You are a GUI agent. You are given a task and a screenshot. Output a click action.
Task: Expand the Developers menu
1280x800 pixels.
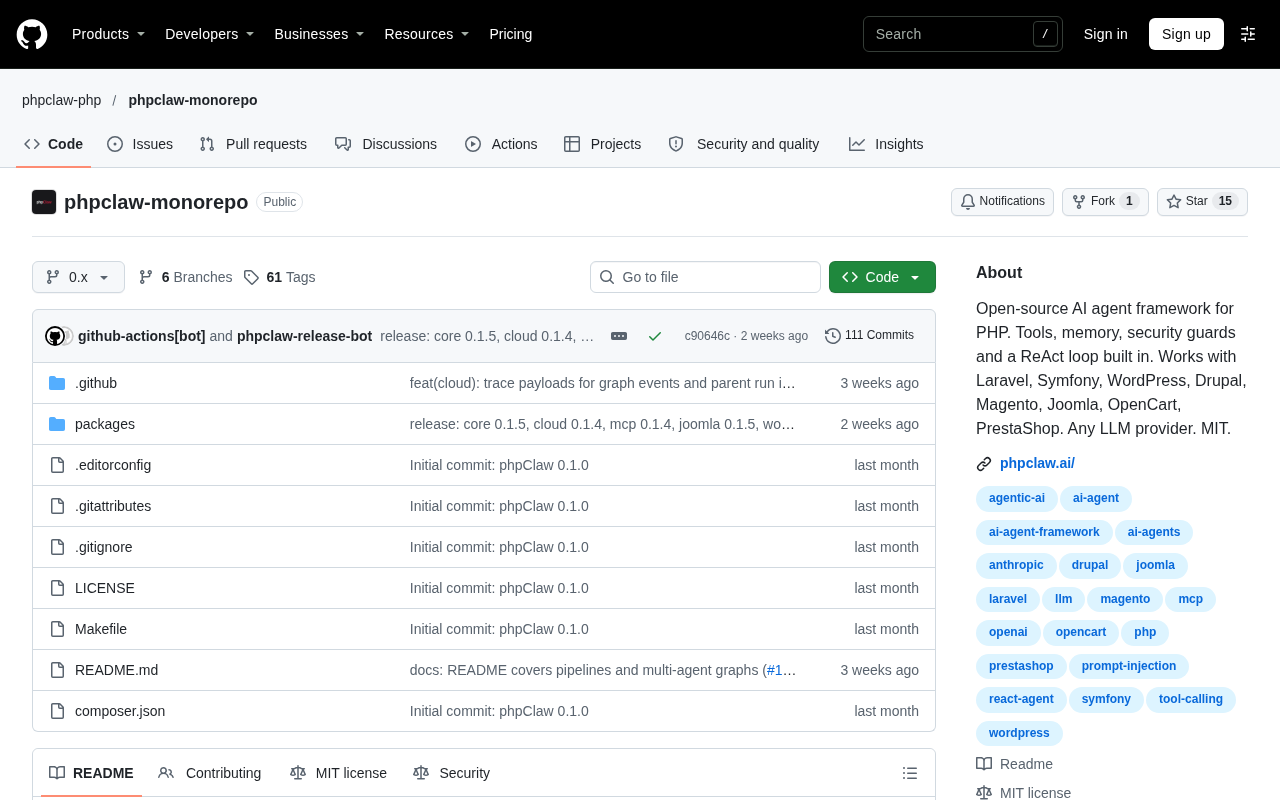[209, 34]
